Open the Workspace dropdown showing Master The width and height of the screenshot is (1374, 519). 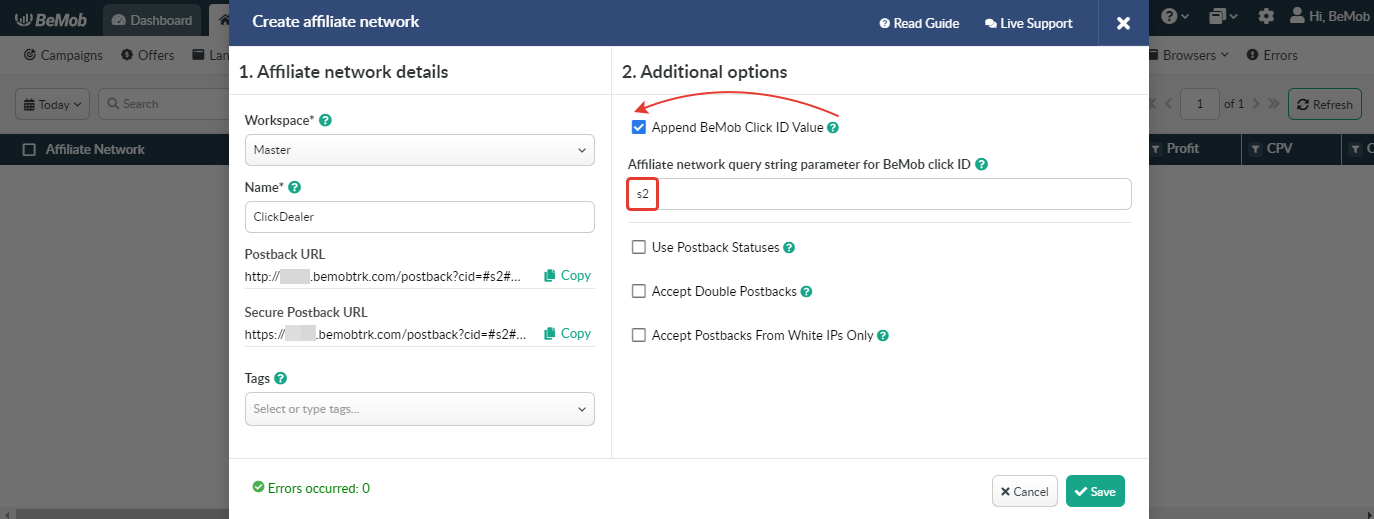(x=419, y=150)
